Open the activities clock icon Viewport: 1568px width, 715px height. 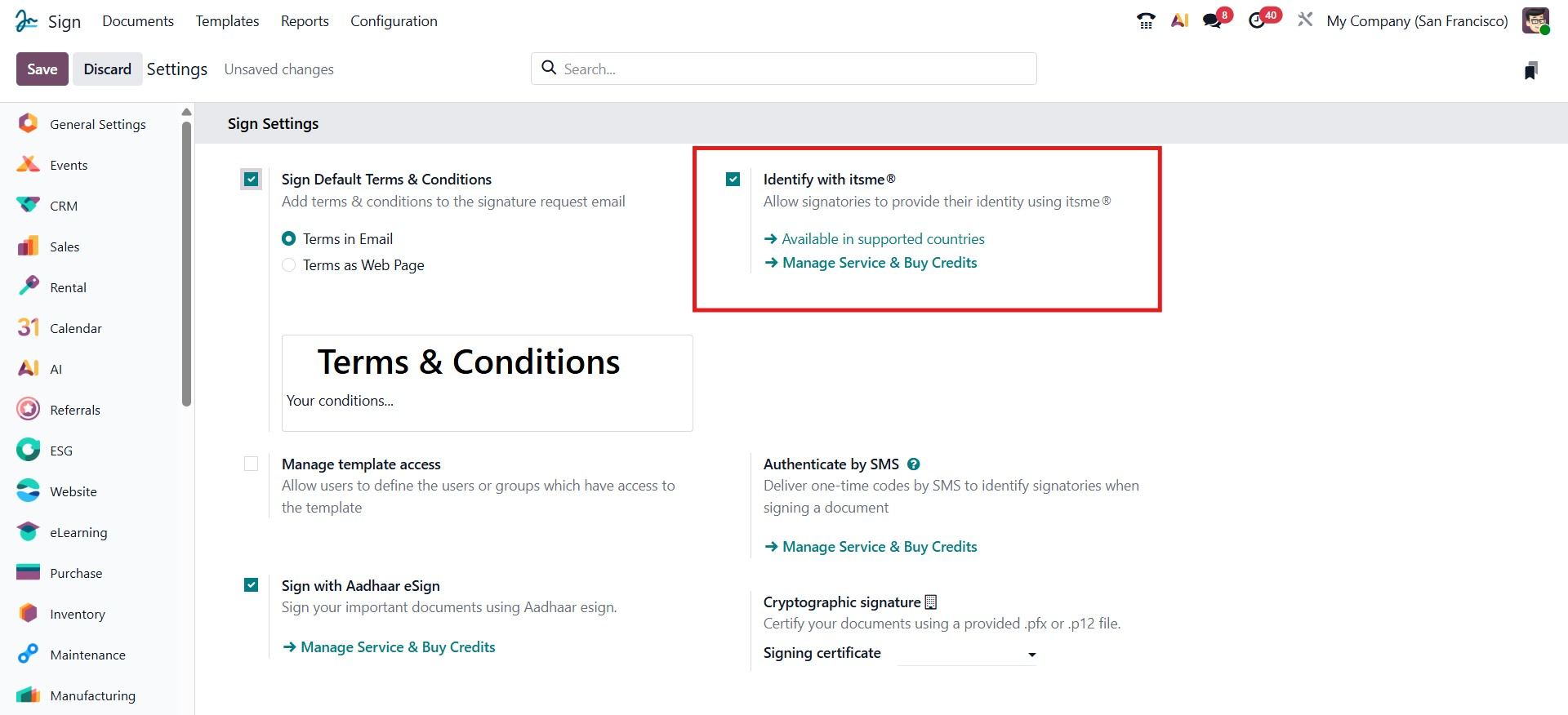(x=1258, y=20)
